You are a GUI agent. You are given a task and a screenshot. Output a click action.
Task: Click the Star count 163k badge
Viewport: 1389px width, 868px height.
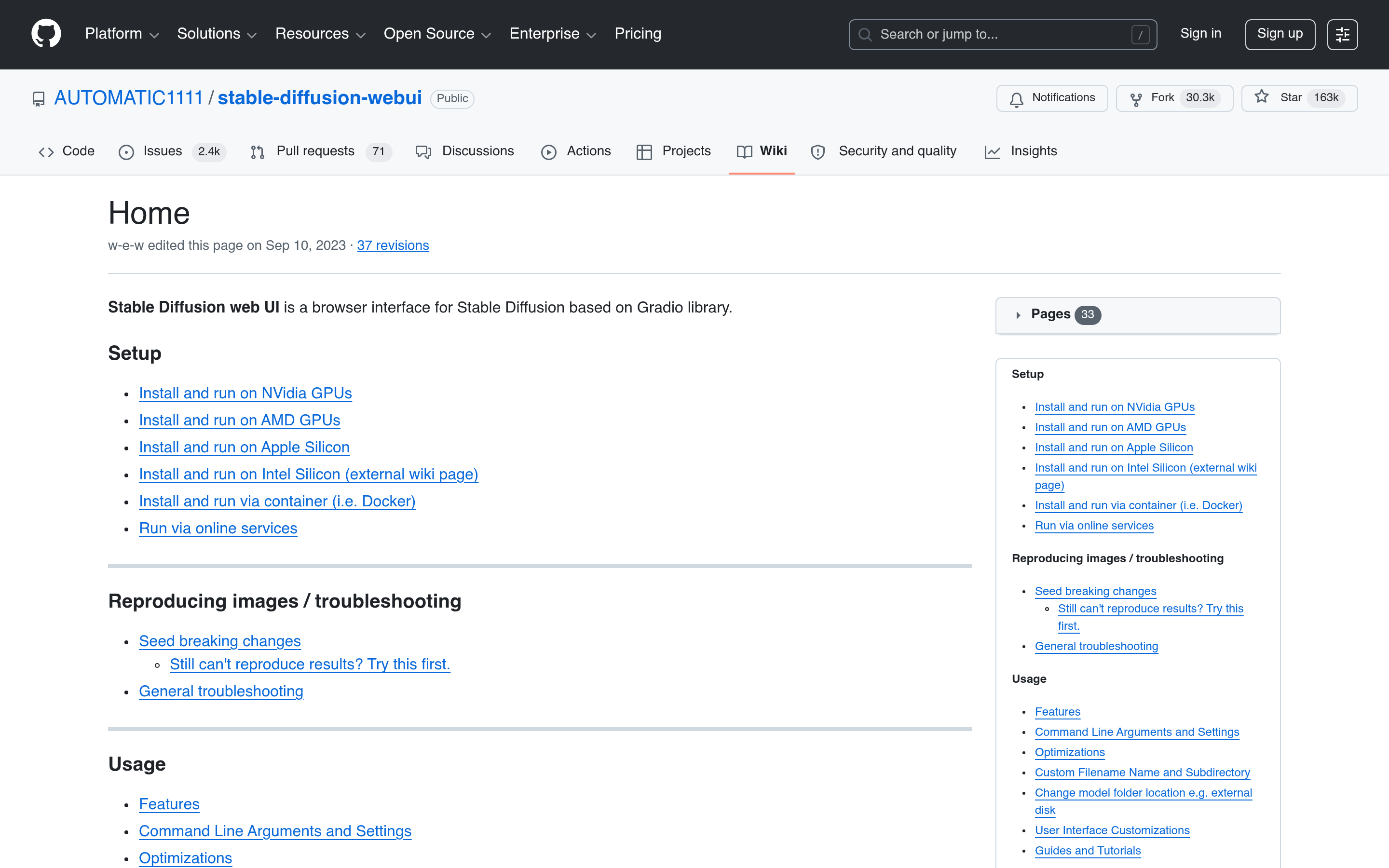click(x=1326, y=98)
